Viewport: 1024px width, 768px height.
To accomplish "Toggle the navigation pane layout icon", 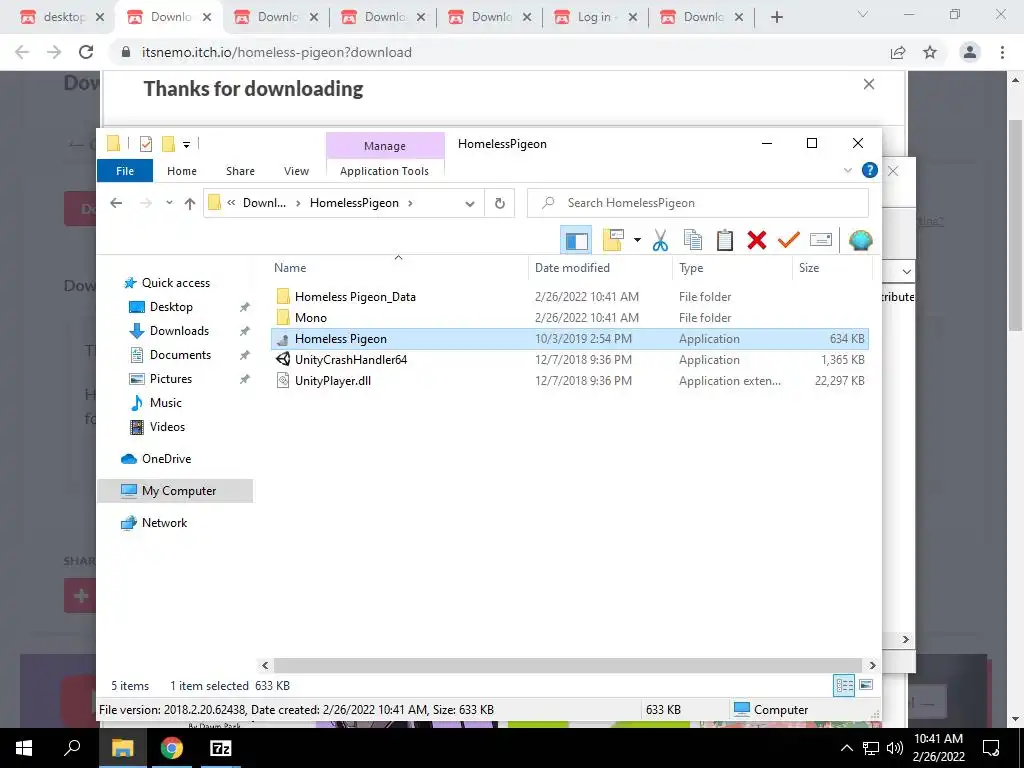I will (x=576, y=240).
